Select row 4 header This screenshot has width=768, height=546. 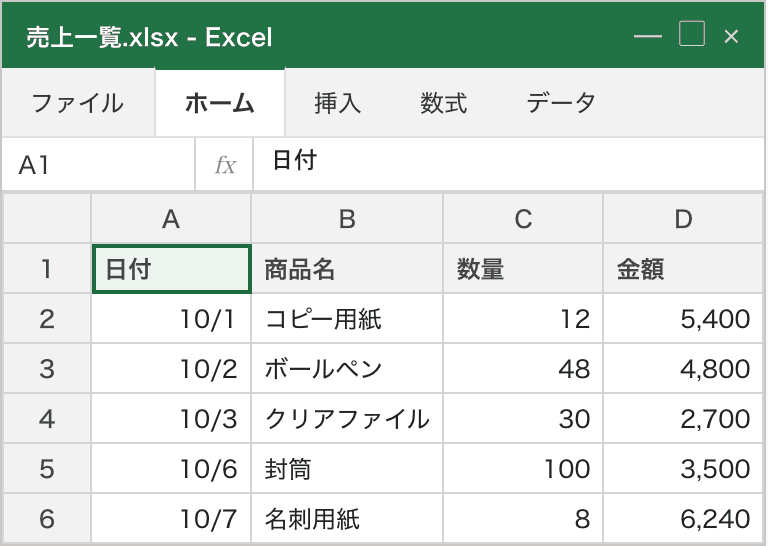(47, 419)
